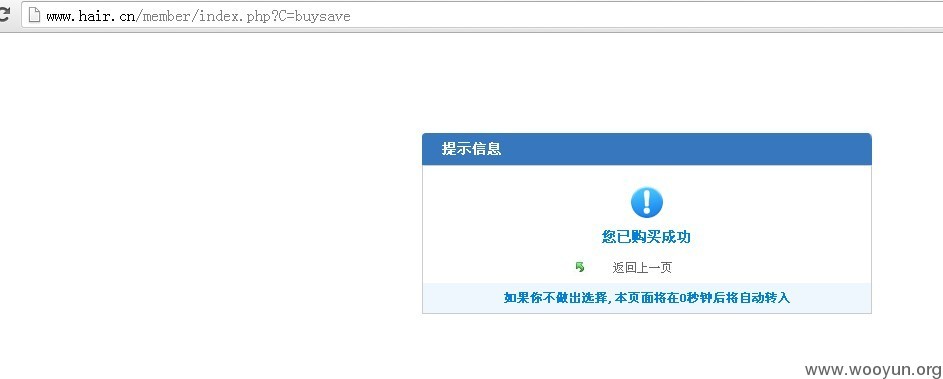Click the green return arrow icon

(580, 267)
